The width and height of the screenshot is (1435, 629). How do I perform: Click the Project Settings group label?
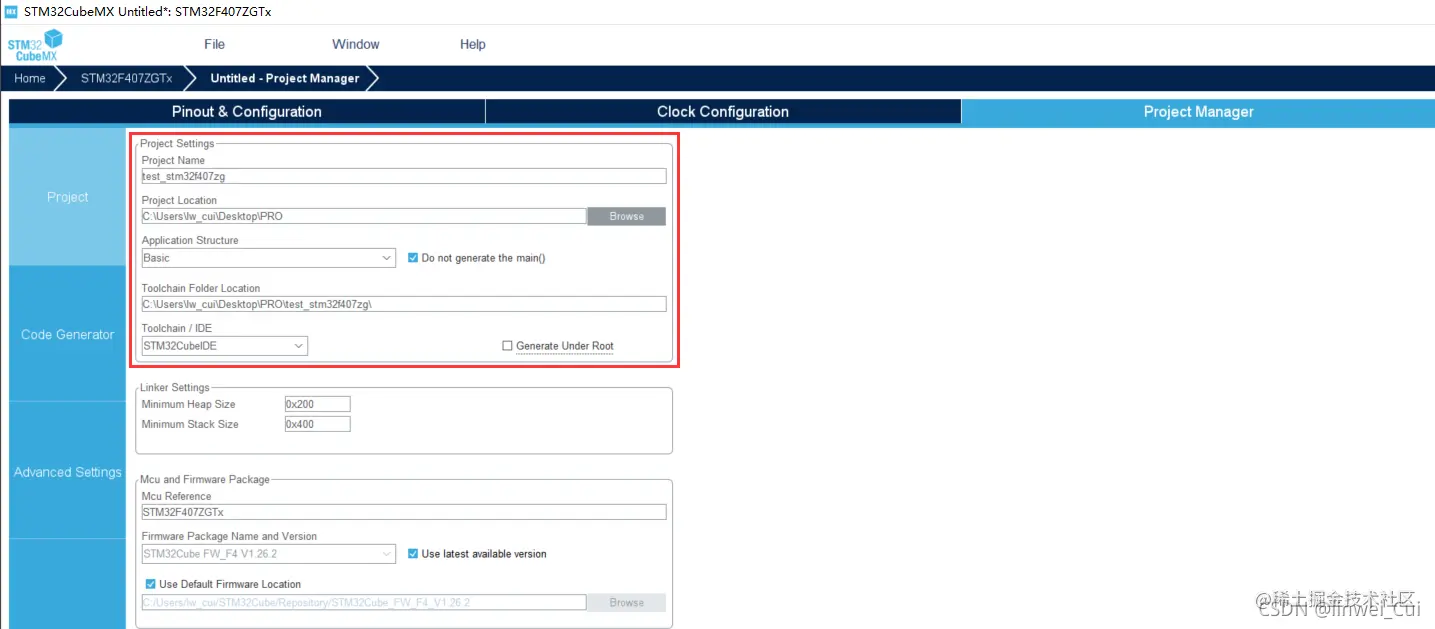177,144
